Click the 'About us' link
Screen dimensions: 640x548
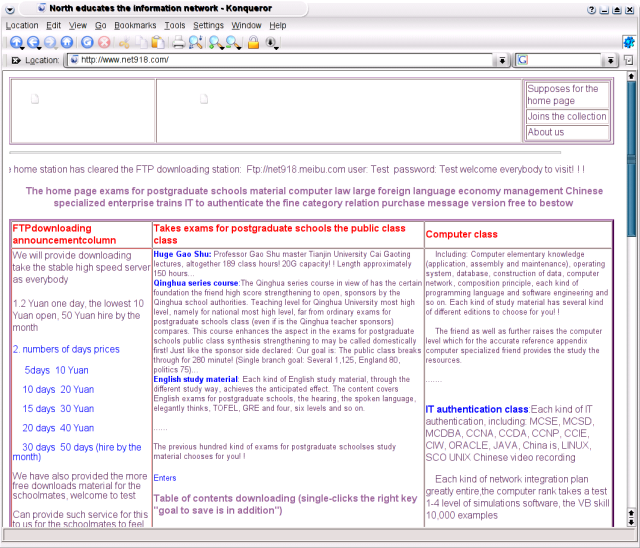pyautogui.click(x=546, y=132)
